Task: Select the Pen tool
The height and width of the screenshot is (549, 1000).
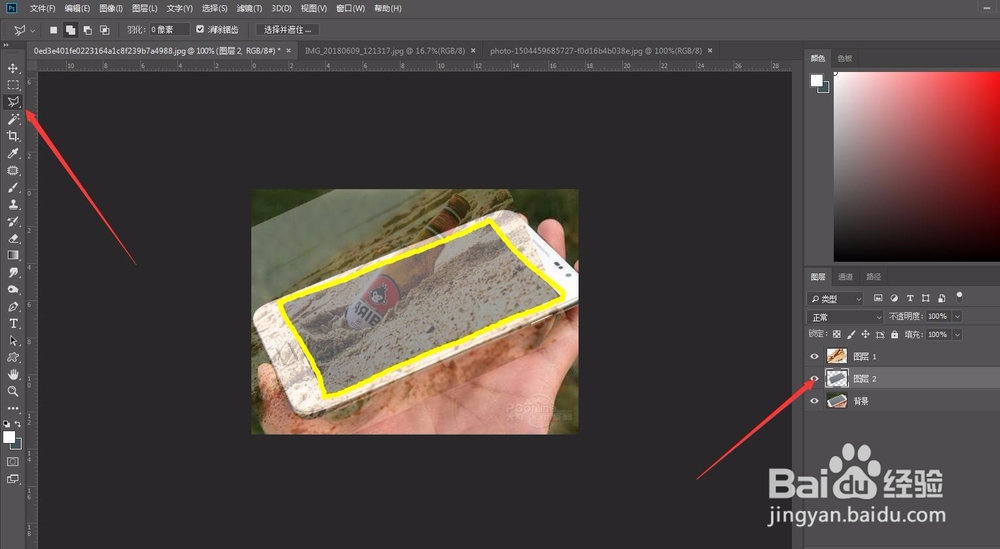Action: [13, 307]
